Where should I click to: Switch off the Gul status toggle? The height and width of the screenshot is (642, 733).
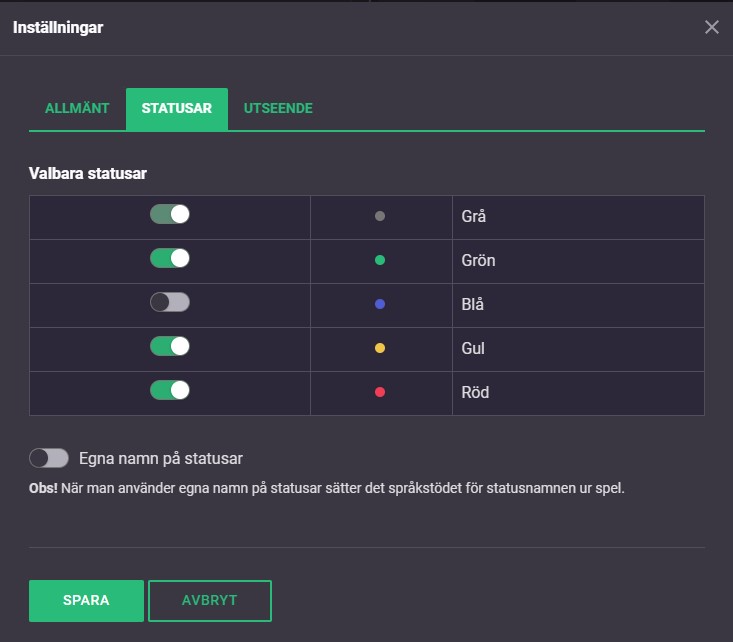coord(170,347)
